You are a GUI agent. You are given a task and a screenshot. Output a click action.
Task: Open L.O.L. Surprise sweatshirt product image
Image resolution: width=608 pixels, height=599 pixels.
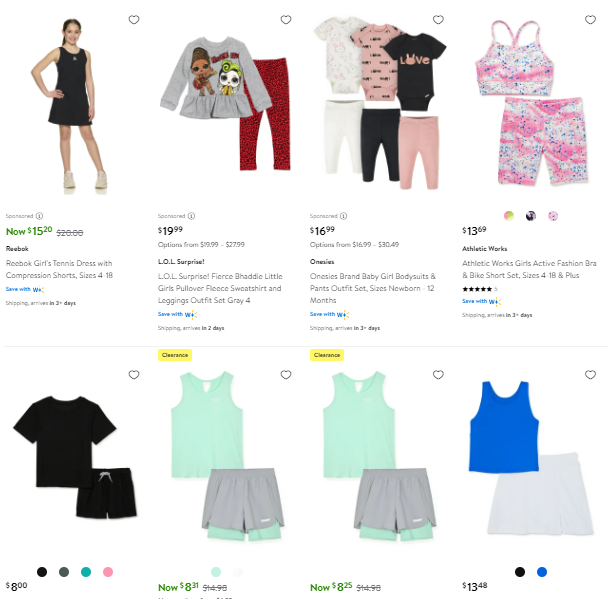tap(225, 104)
